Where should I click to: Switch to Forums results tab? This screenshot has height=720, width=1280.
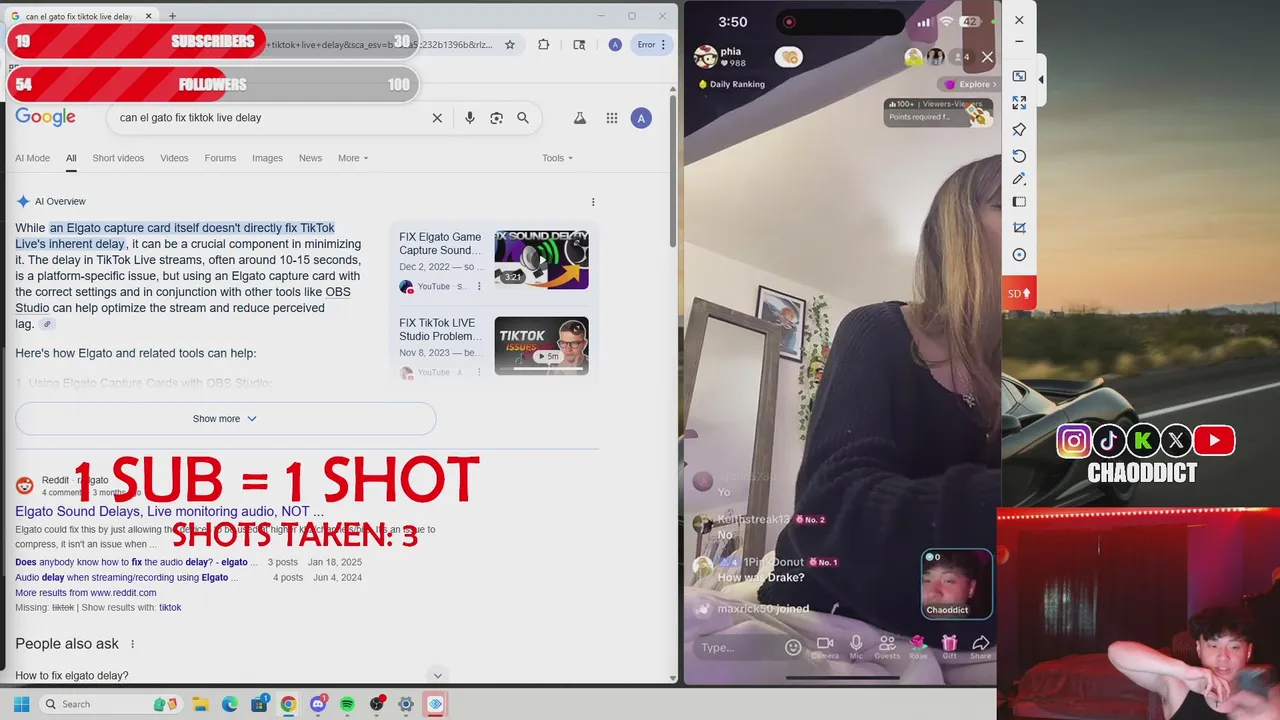pos(220,158)
